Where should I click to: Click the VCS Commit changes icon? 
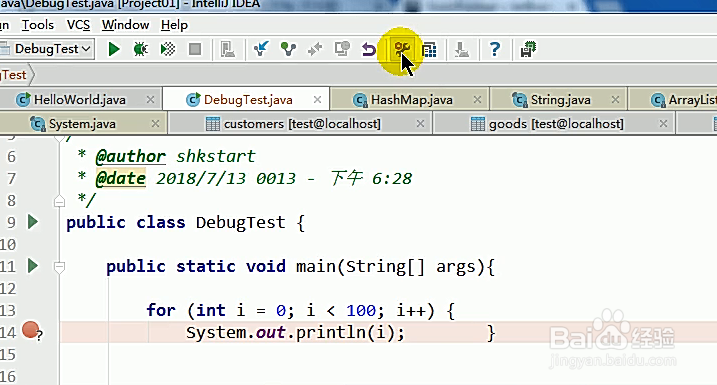[x=288, y=49]
